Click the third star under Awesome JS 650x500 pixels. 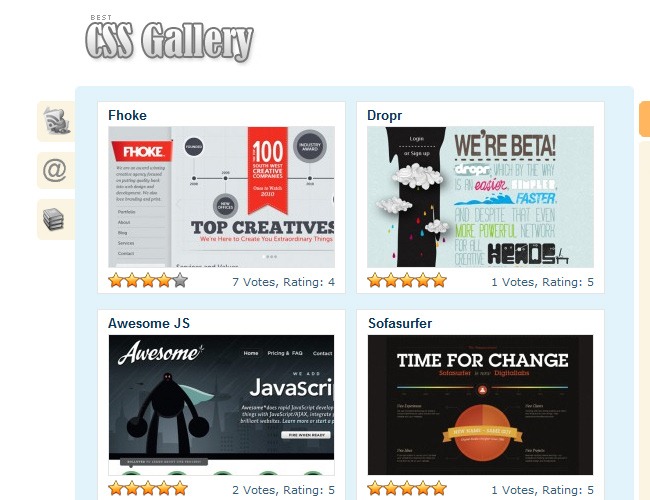click(x=148, y=488)
